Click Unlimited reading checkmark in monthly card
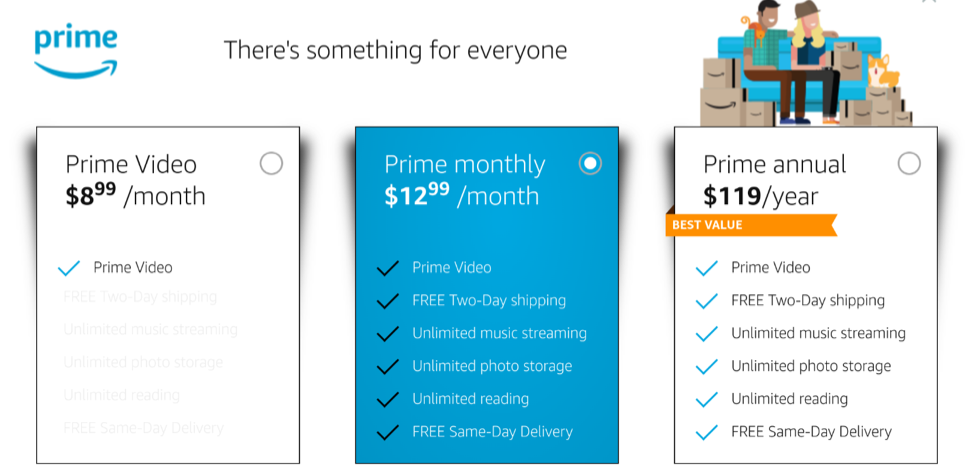 (x=387, y=399)
